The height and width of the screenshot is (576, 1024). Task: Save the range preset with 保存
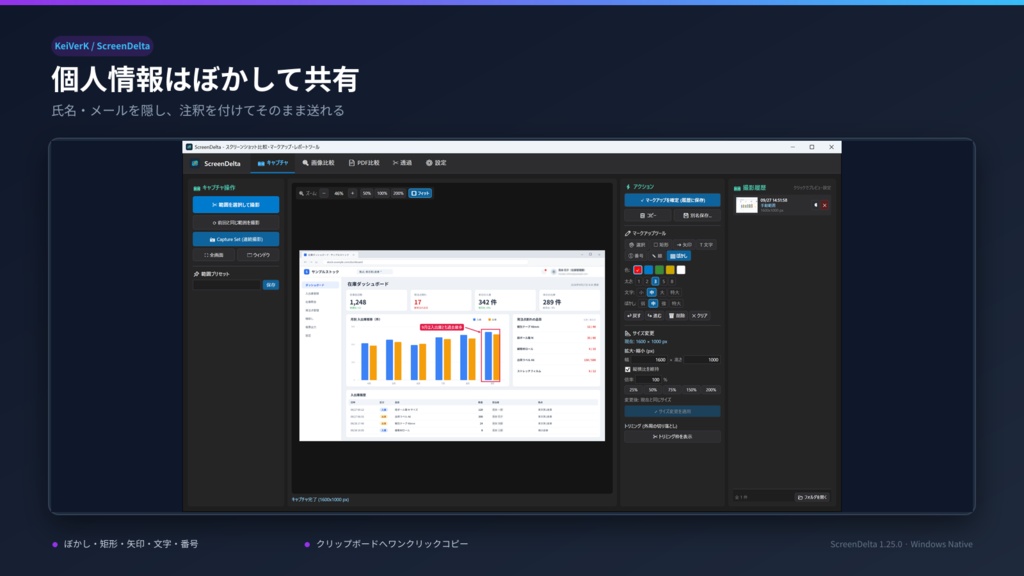(x=270, y=285)
